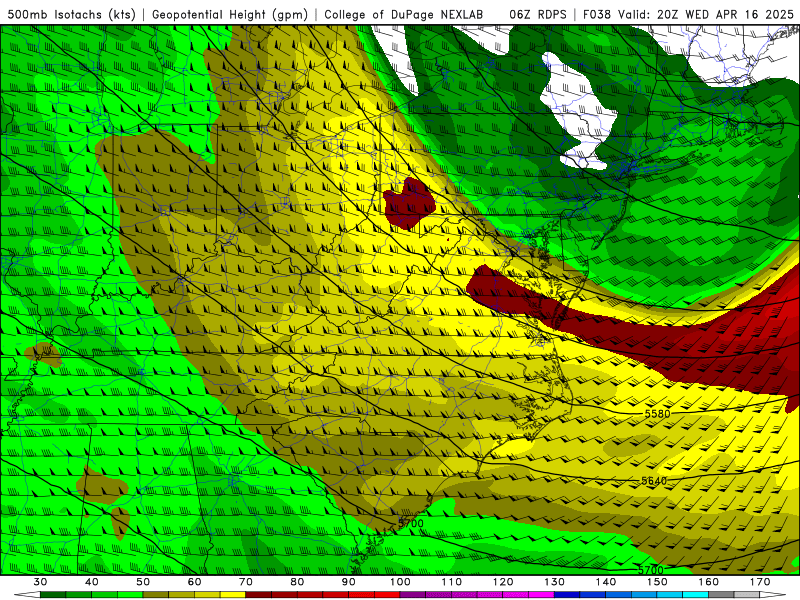800x600 pixels.
Task: Click the 5700 contour label beside the coastline
Action: coord(411,523)
